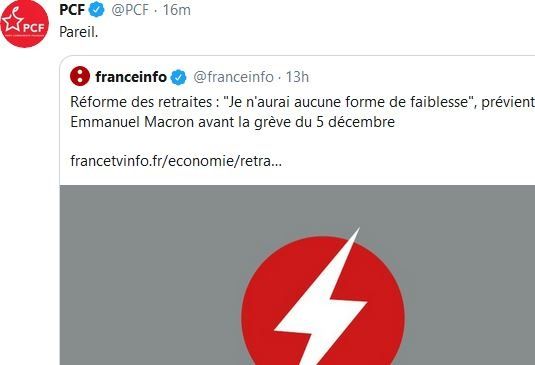Open the gray article preview image
Screen dimensions: 535x365
click(298, 275)
